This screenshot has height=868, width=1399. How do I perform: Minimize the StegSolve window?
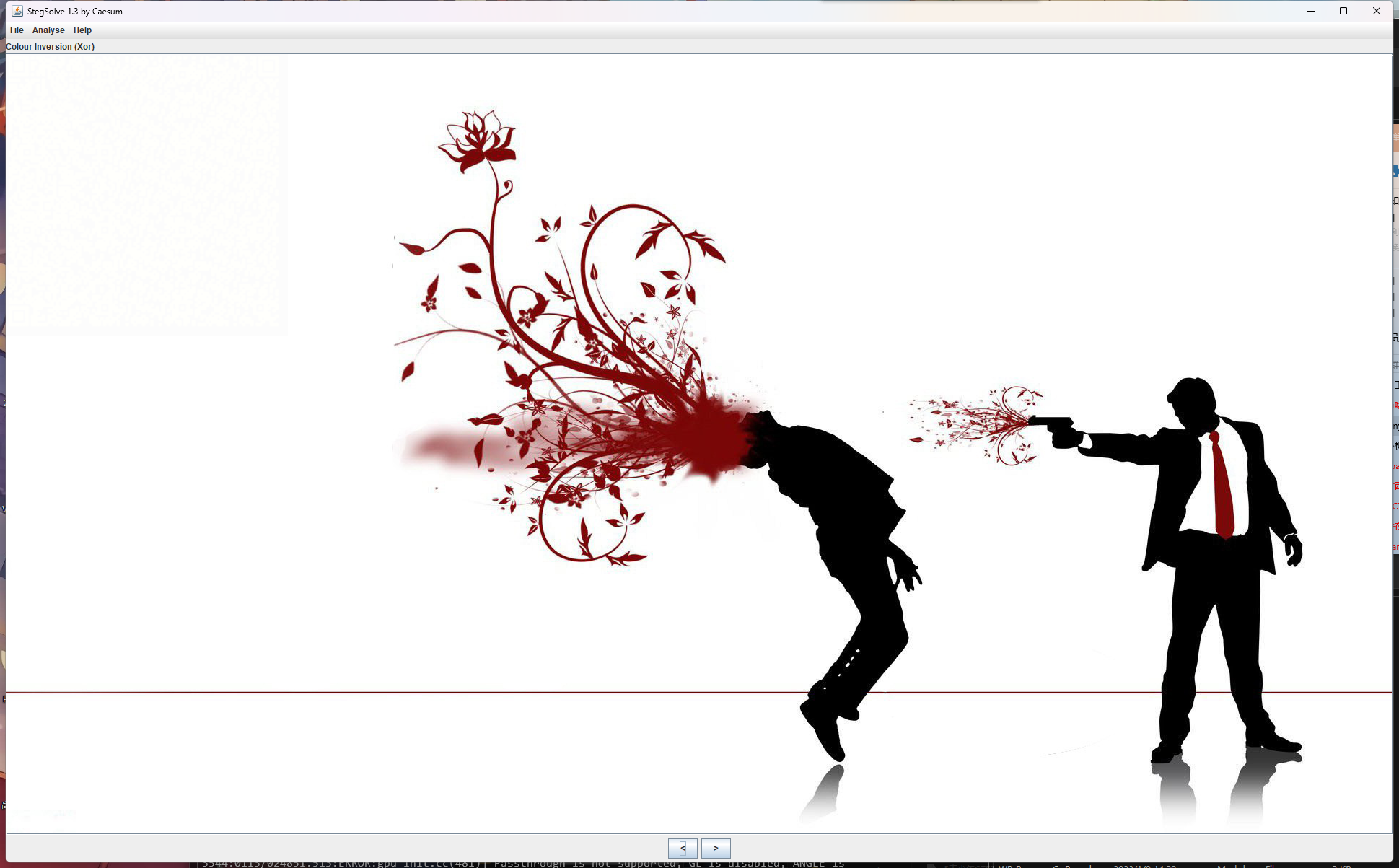pos(1310,11)
